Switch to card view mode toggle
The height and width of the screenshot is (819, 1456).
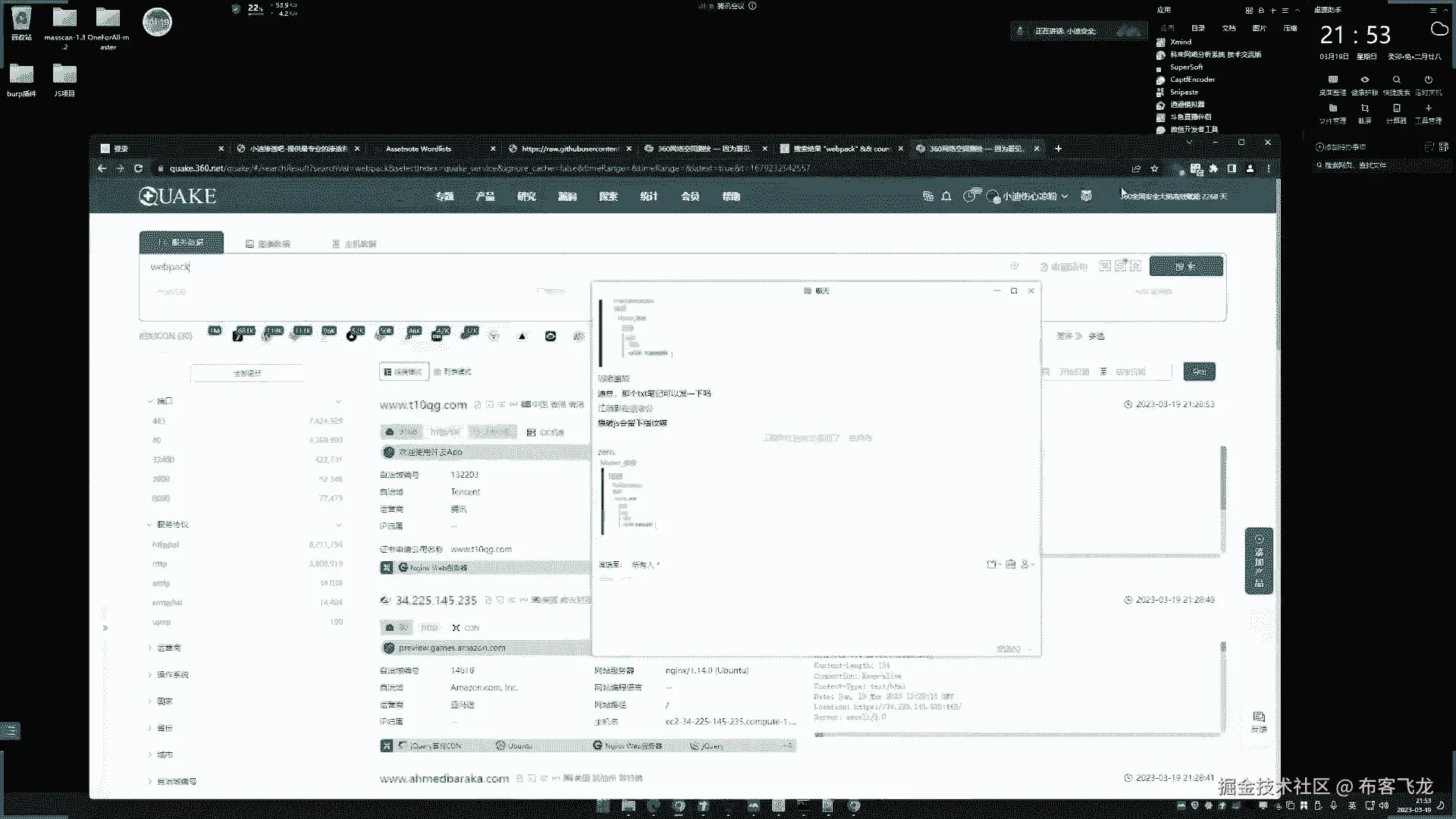click(x=403, y=372)
